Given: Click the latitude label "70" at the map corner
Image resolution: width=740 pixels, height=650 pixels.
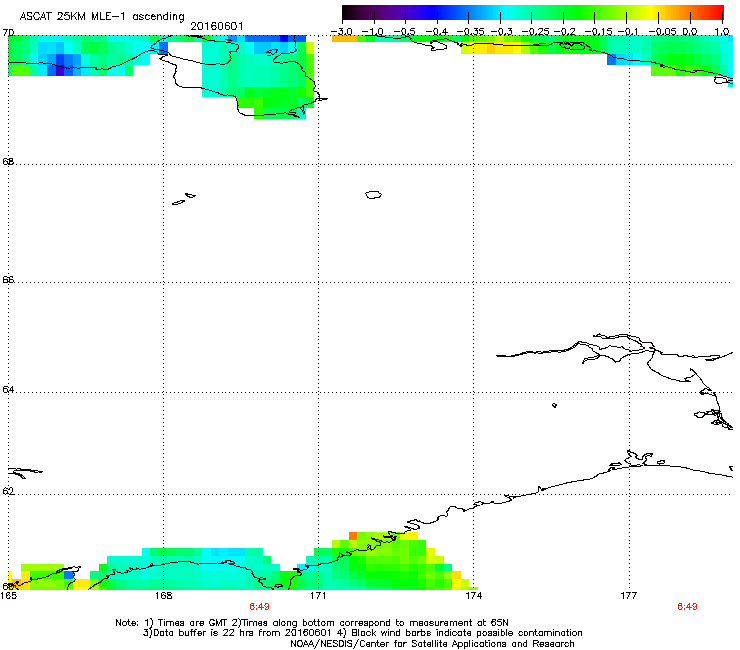Looking at the screenshot, I should (8, 33).
